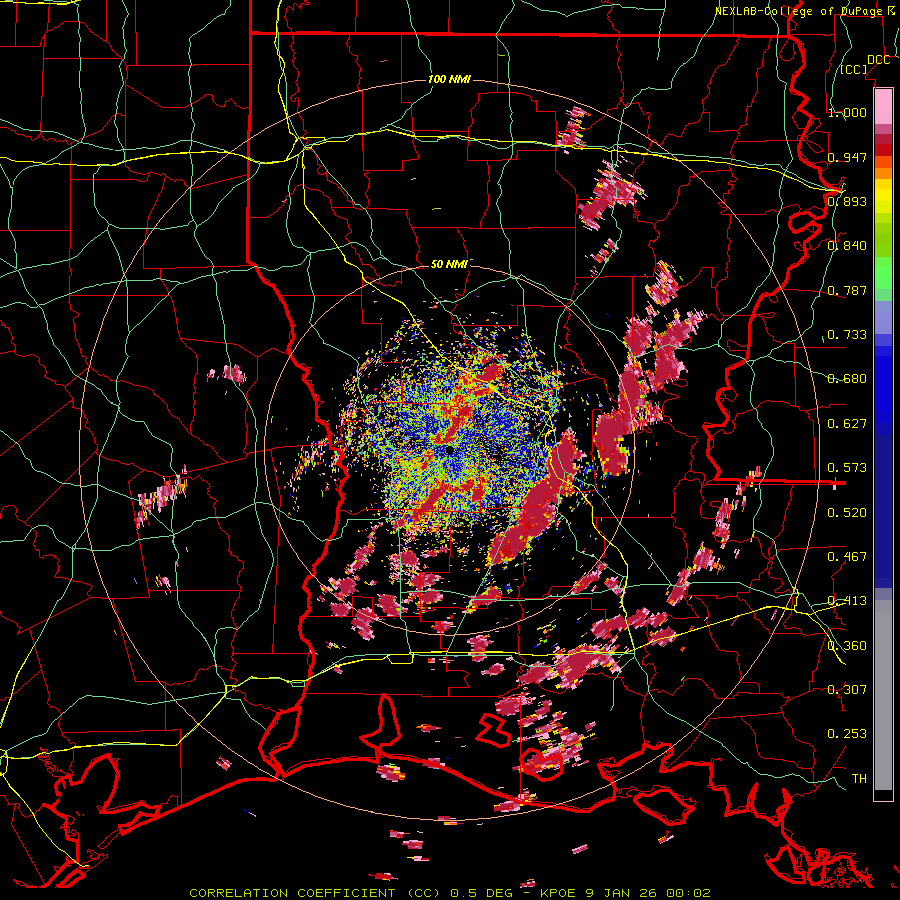
Task: Click the 0.253 legend value
Action: (x=847, y=734)
